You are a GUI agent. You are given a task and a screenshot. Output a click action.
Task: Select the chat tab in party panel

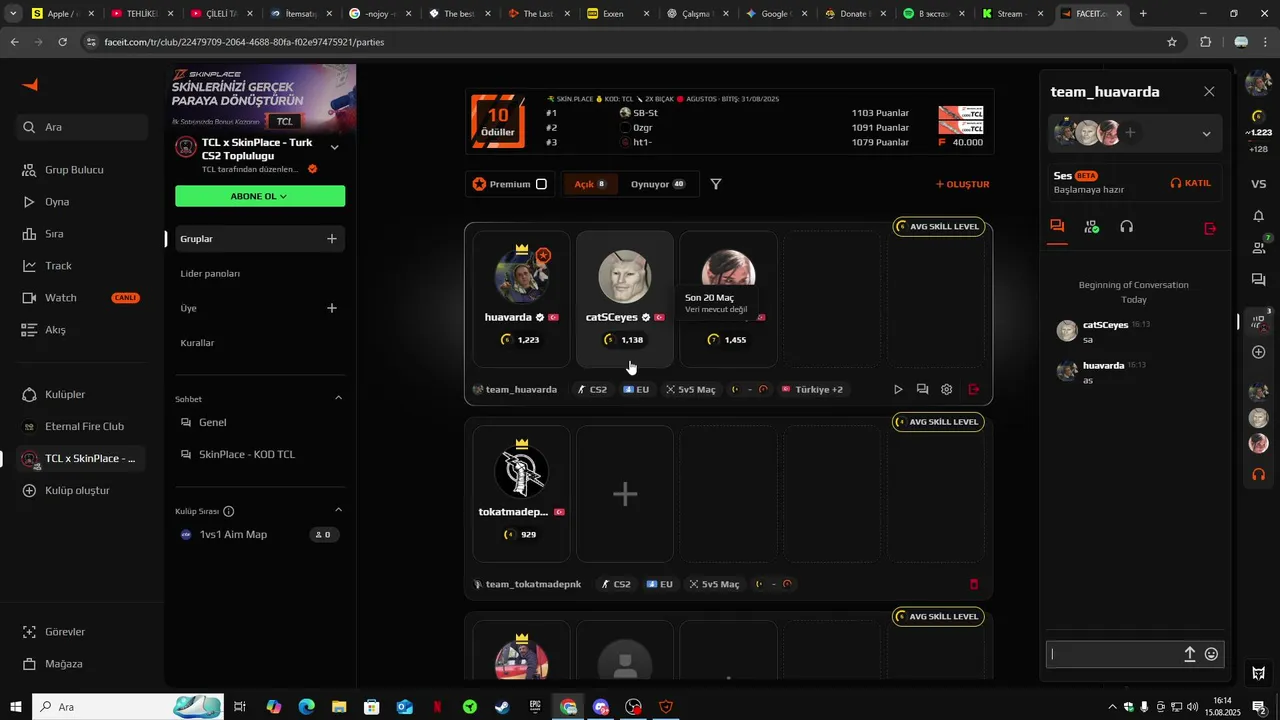coord(1057,227)
